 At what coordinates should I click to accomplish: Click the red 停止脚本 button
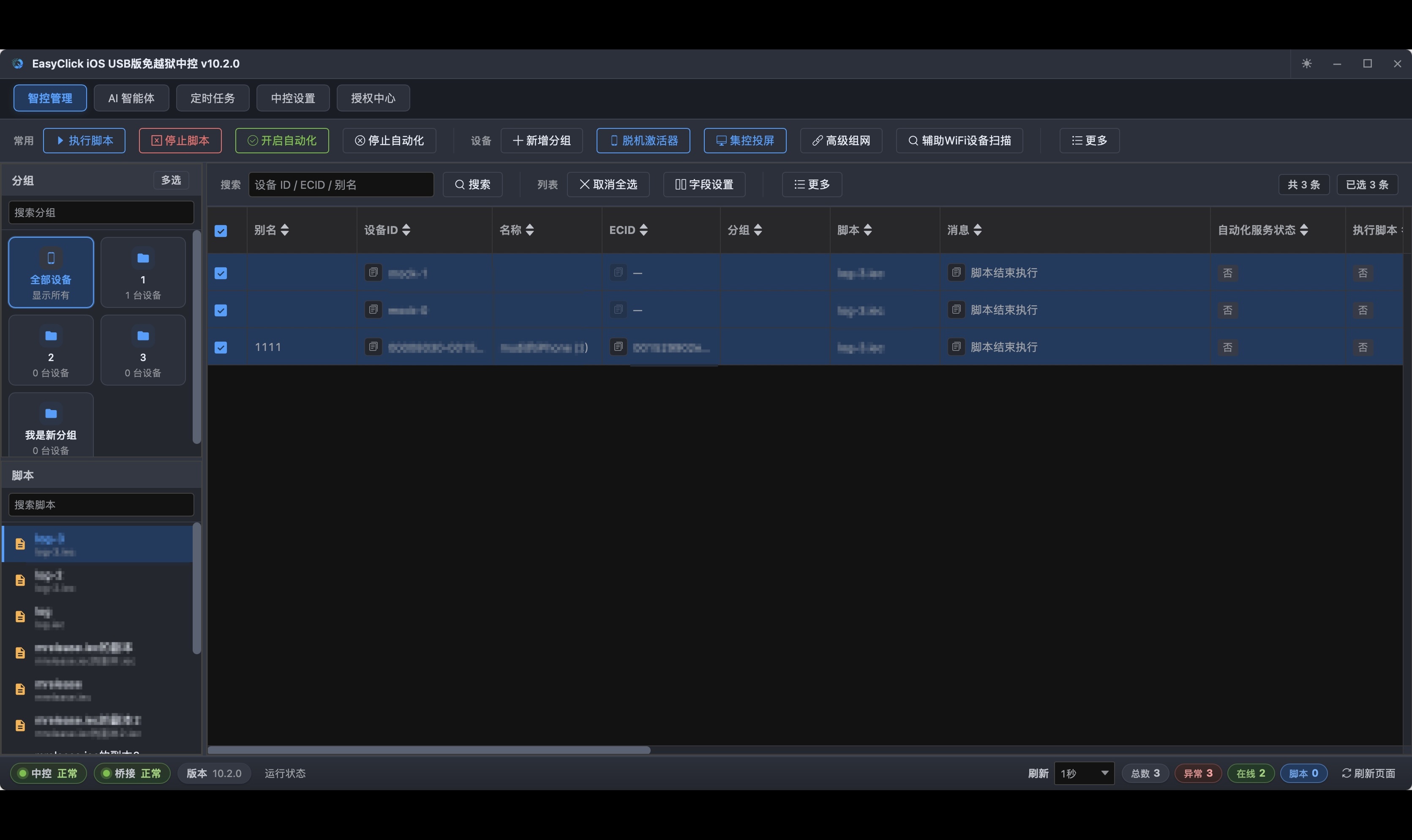180,140
